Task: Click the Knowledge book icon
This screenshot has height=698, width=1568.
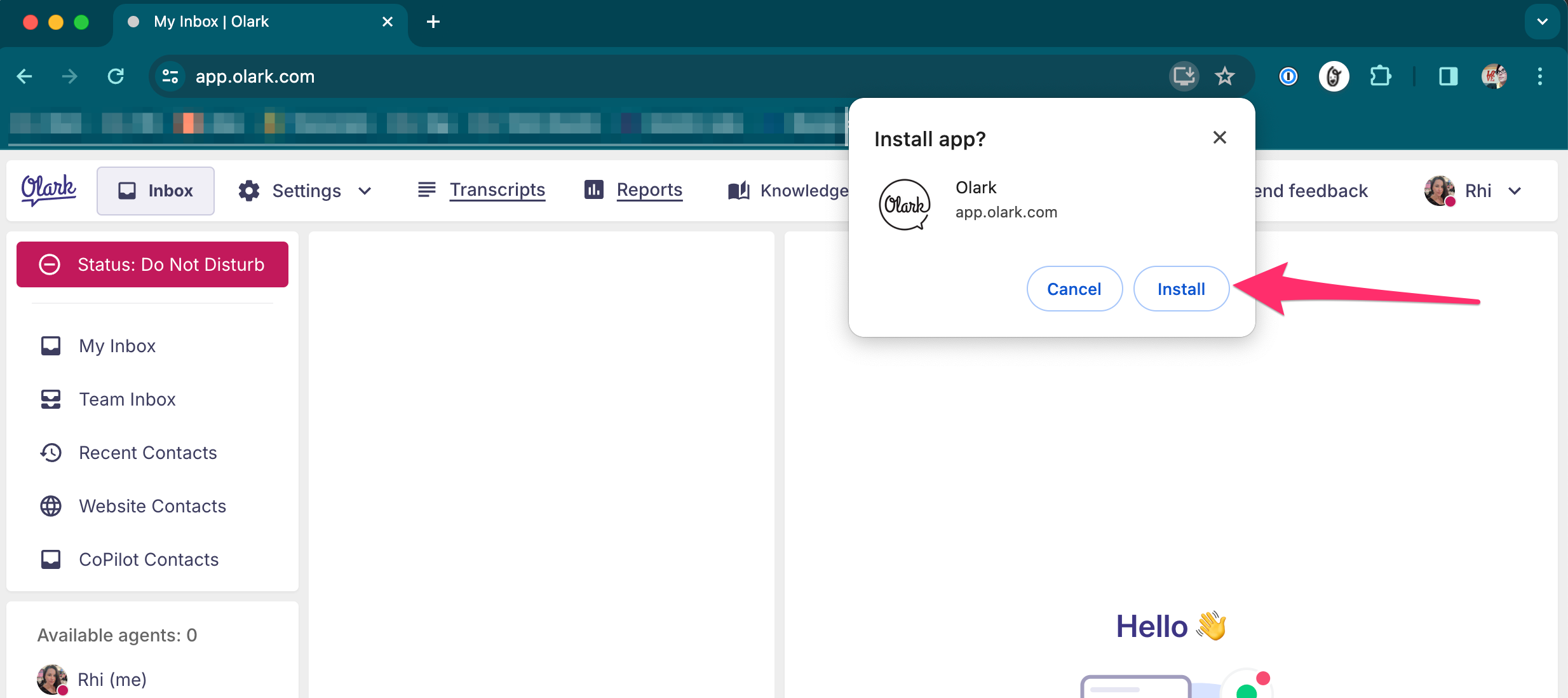Action: [738, 189]
